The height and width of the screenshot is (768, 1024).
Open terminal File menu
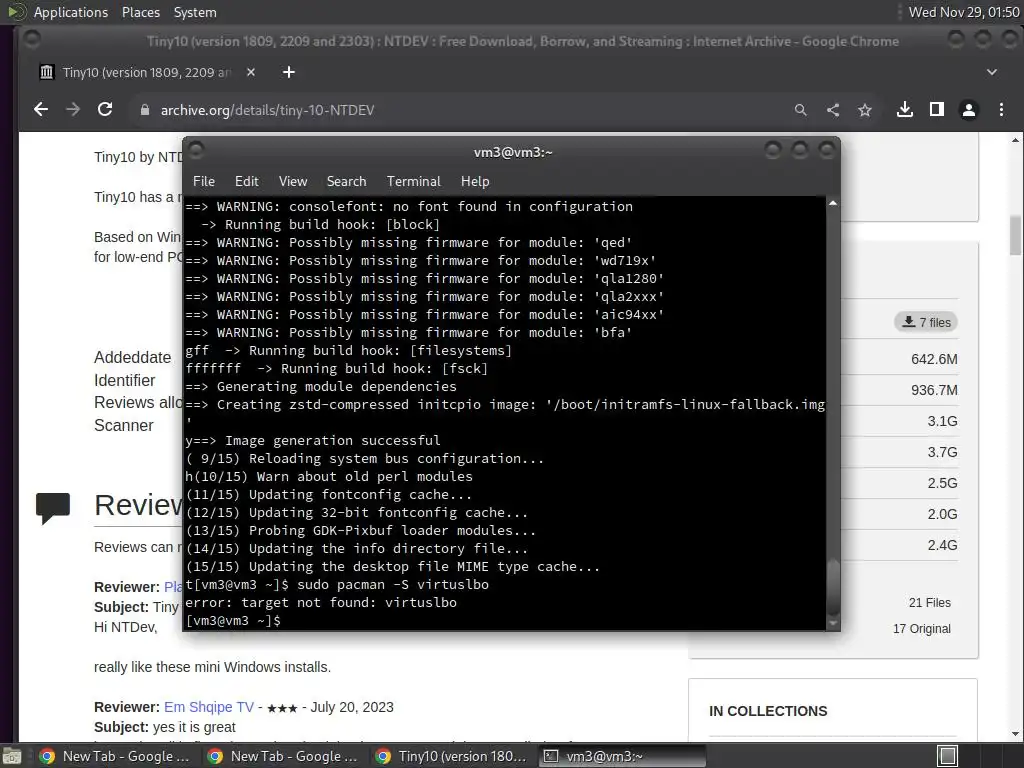click(x=204, y=182)
